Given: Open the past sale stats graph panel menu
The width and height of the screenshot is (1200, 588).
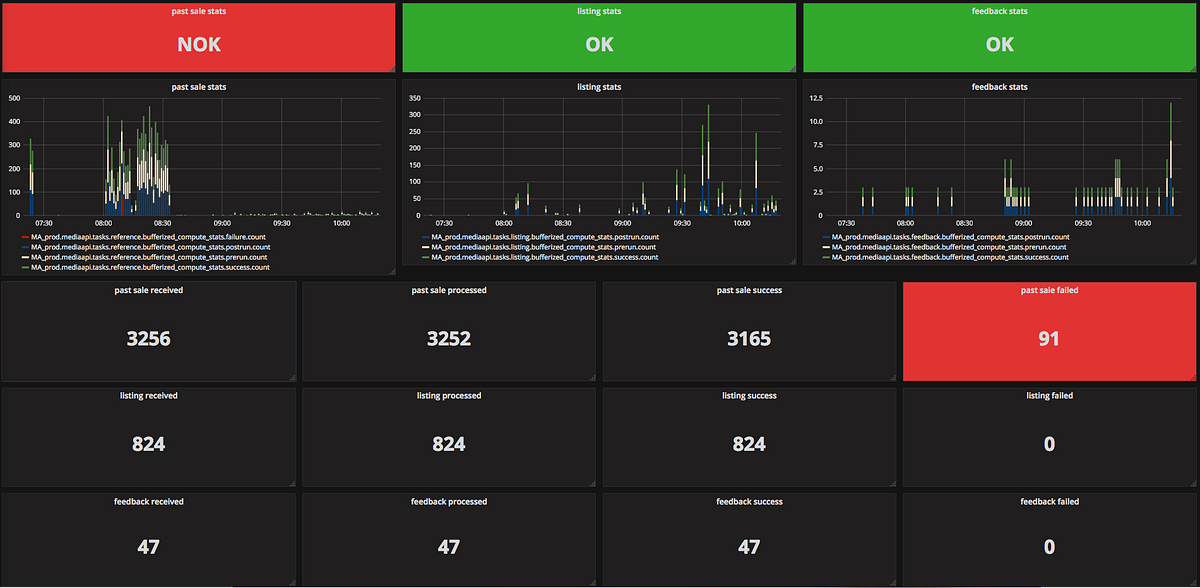Looking at the screenshot, I should pyautogui.click(x=198, y=86).
